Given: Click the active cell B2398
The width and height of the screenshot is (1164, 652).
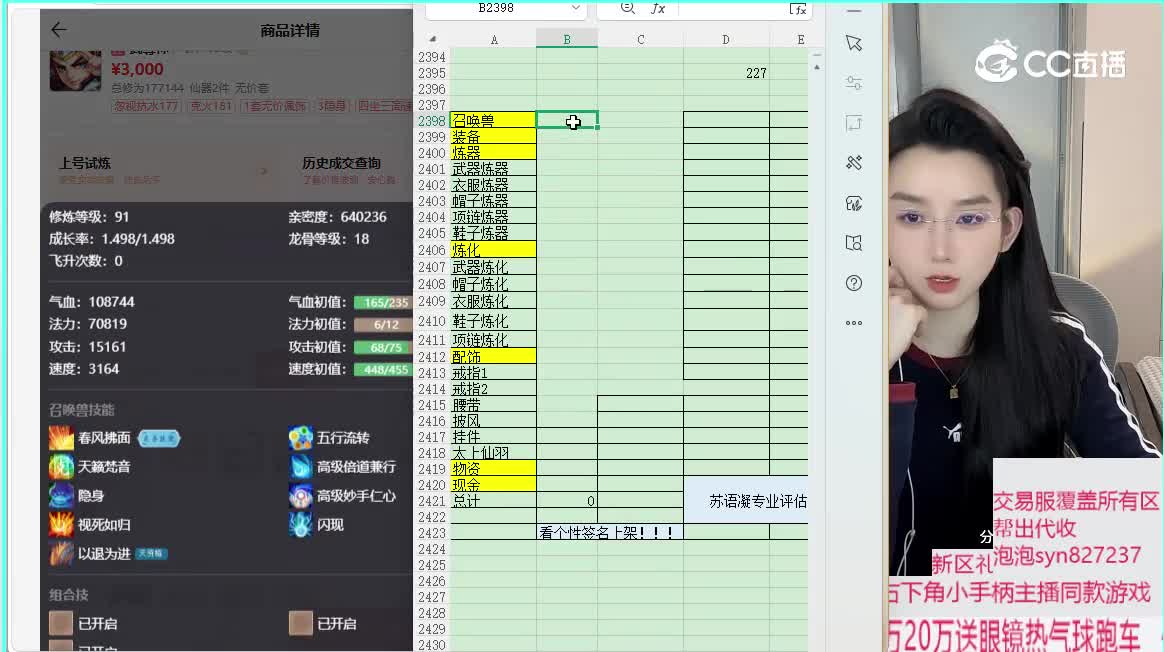Looking at the screenshot, I should (x=566, y=120).
